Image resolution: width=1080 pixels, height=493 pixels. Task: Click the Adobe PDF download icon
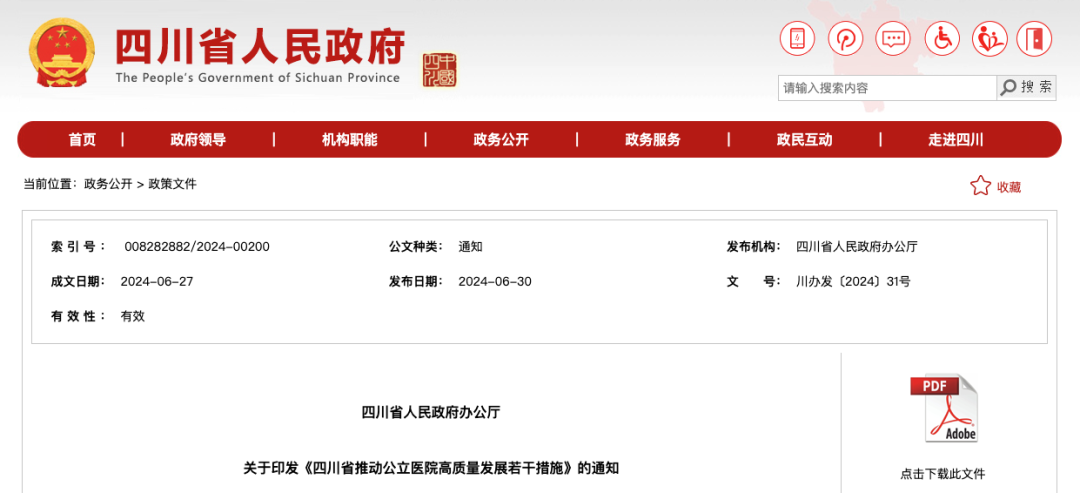click(942, 409)
